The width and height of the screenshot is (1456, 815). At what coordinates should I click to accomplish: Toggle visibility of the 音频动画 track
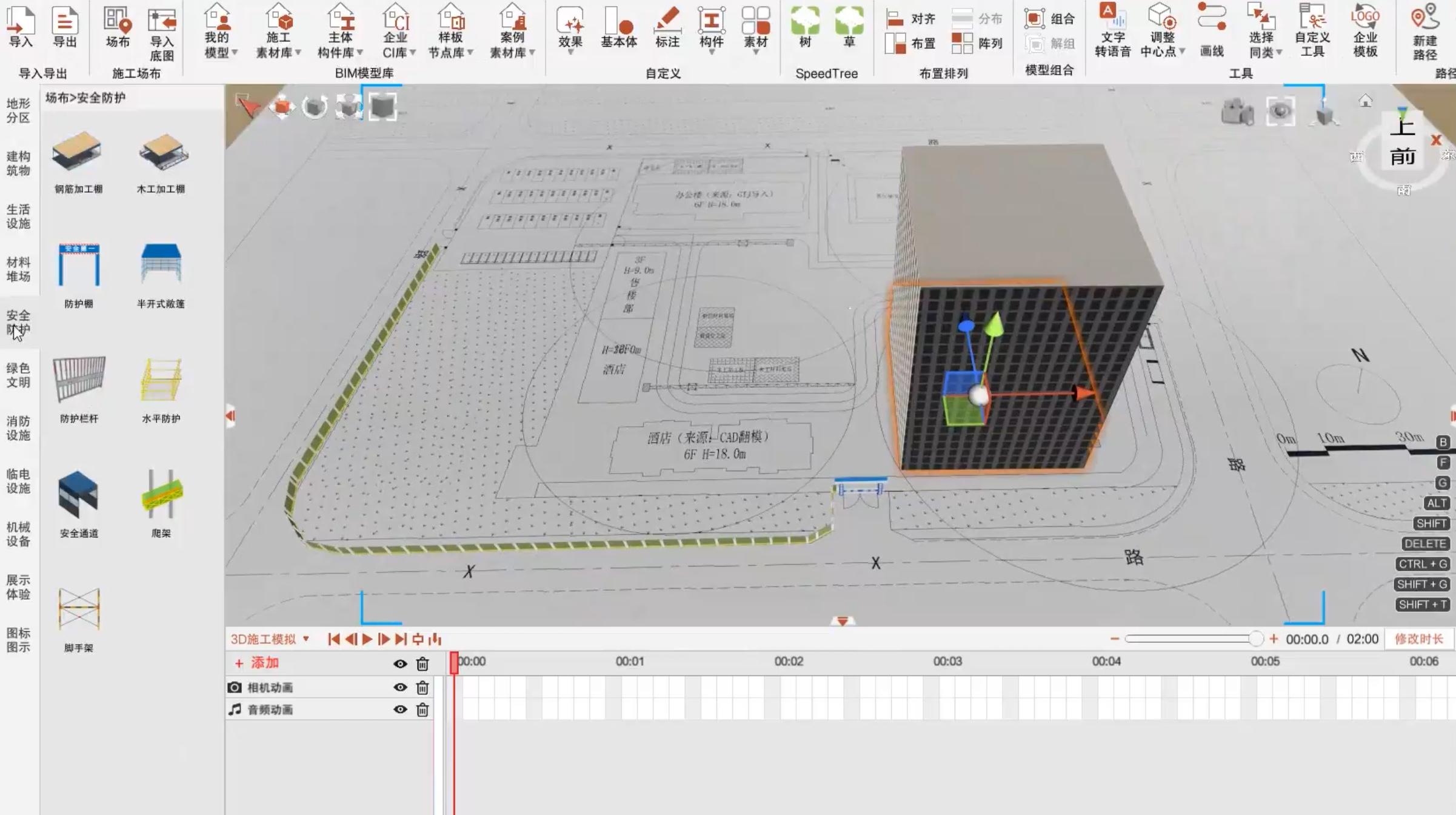click(399, 709)
